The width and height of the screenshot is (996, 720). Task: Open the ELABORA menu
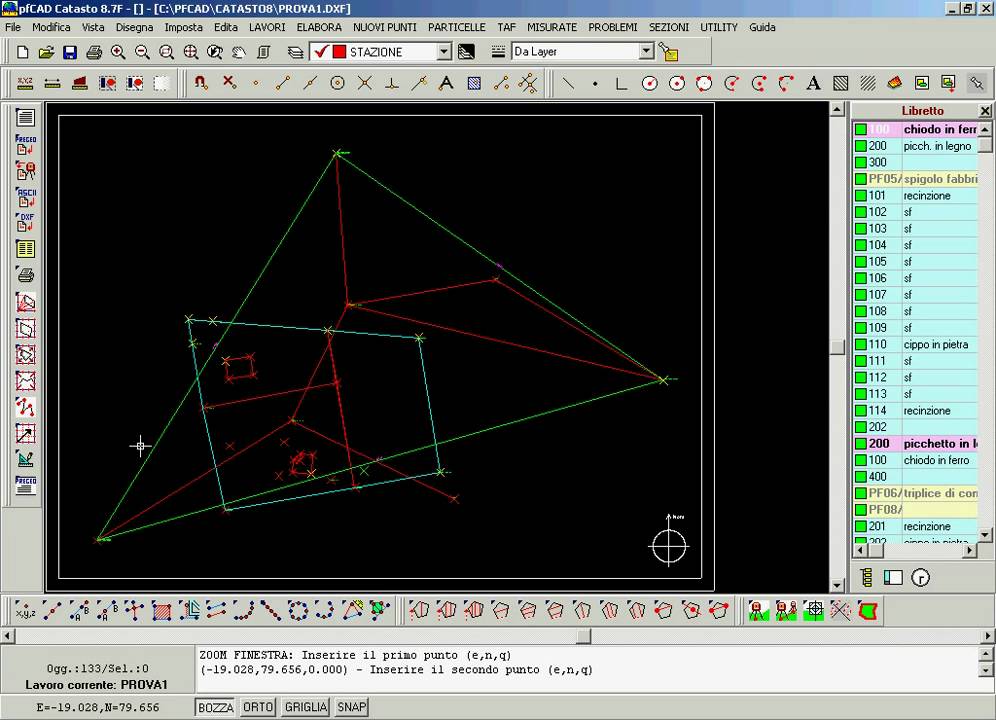point(319,27)
